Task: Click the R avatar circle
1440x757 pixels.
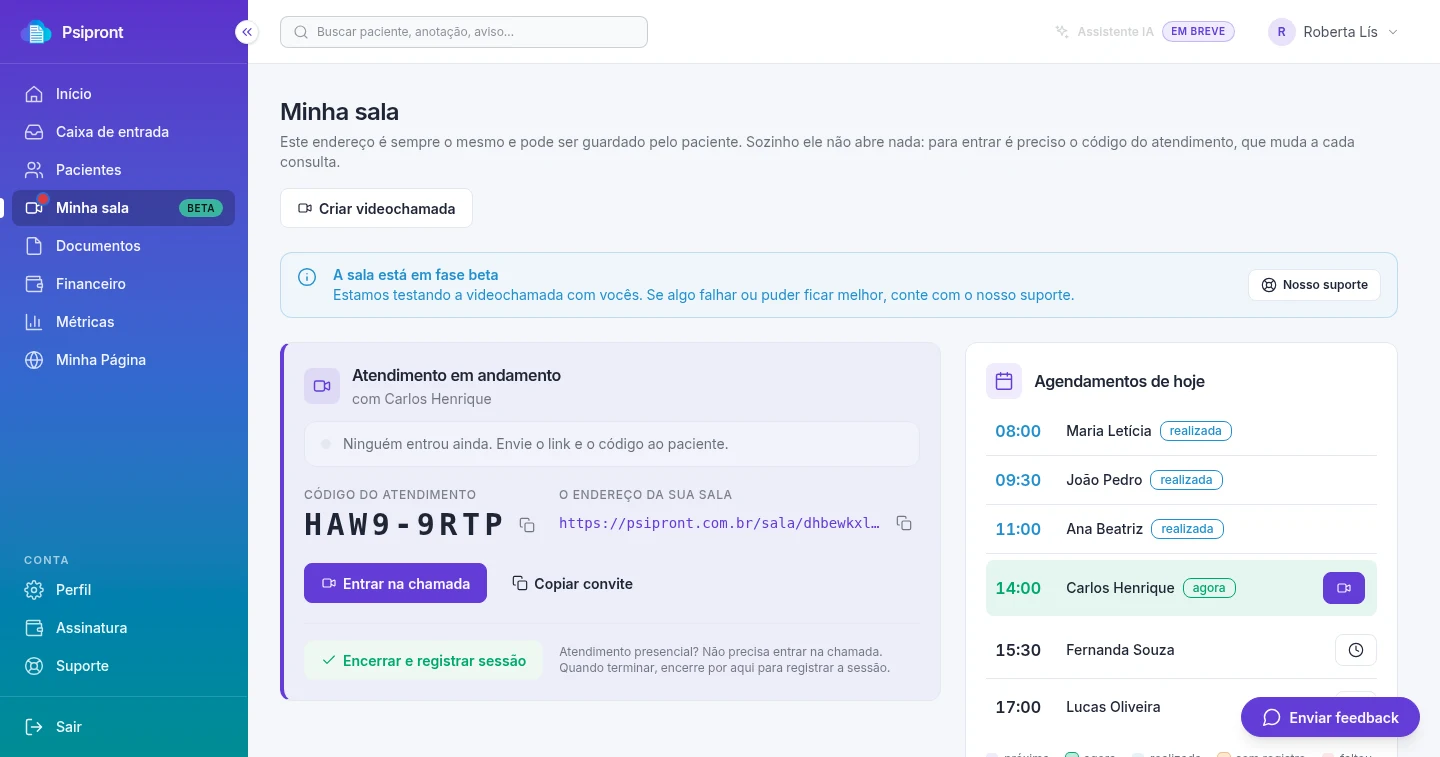Action: pos(1282,32)
